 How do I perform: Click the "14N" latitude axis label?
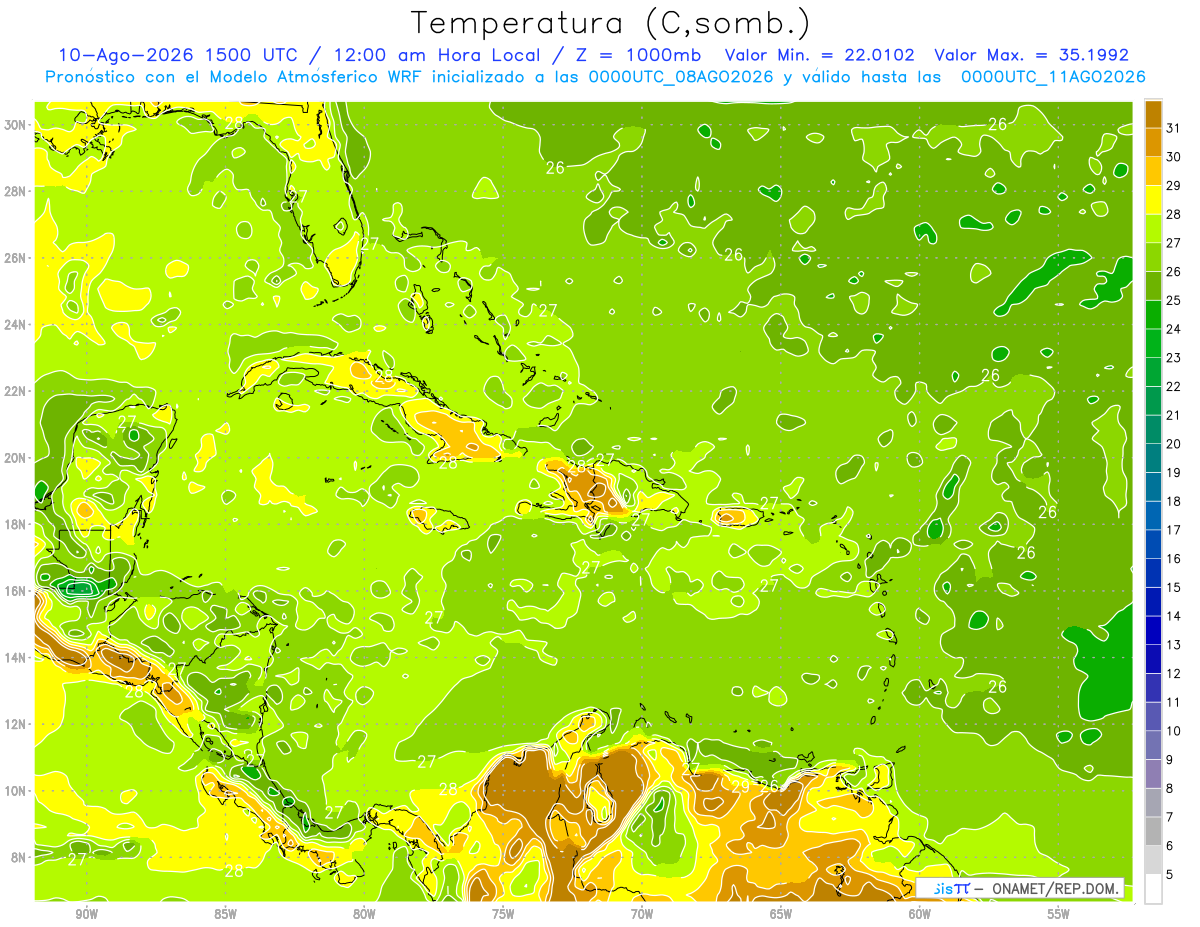(x=16, y=658)
